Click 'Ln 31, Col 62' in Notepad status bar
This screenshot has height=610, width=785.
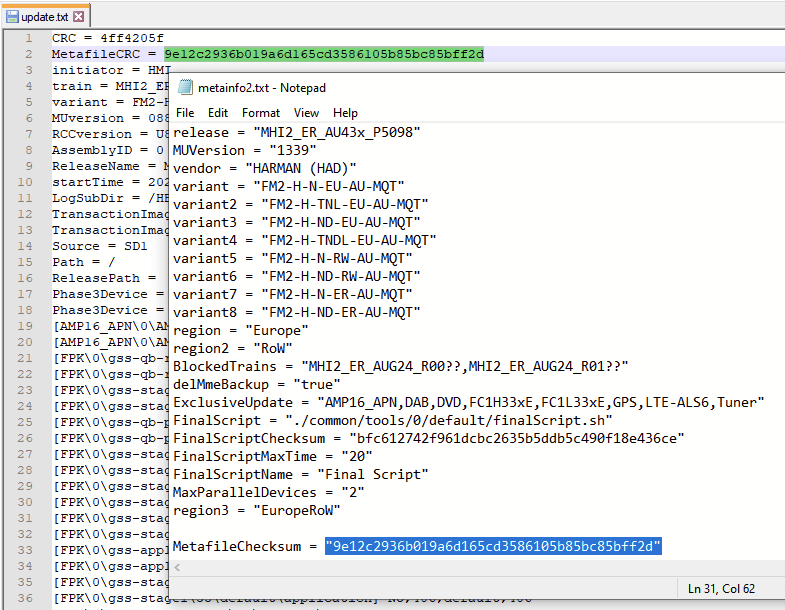tap(721, 588)
